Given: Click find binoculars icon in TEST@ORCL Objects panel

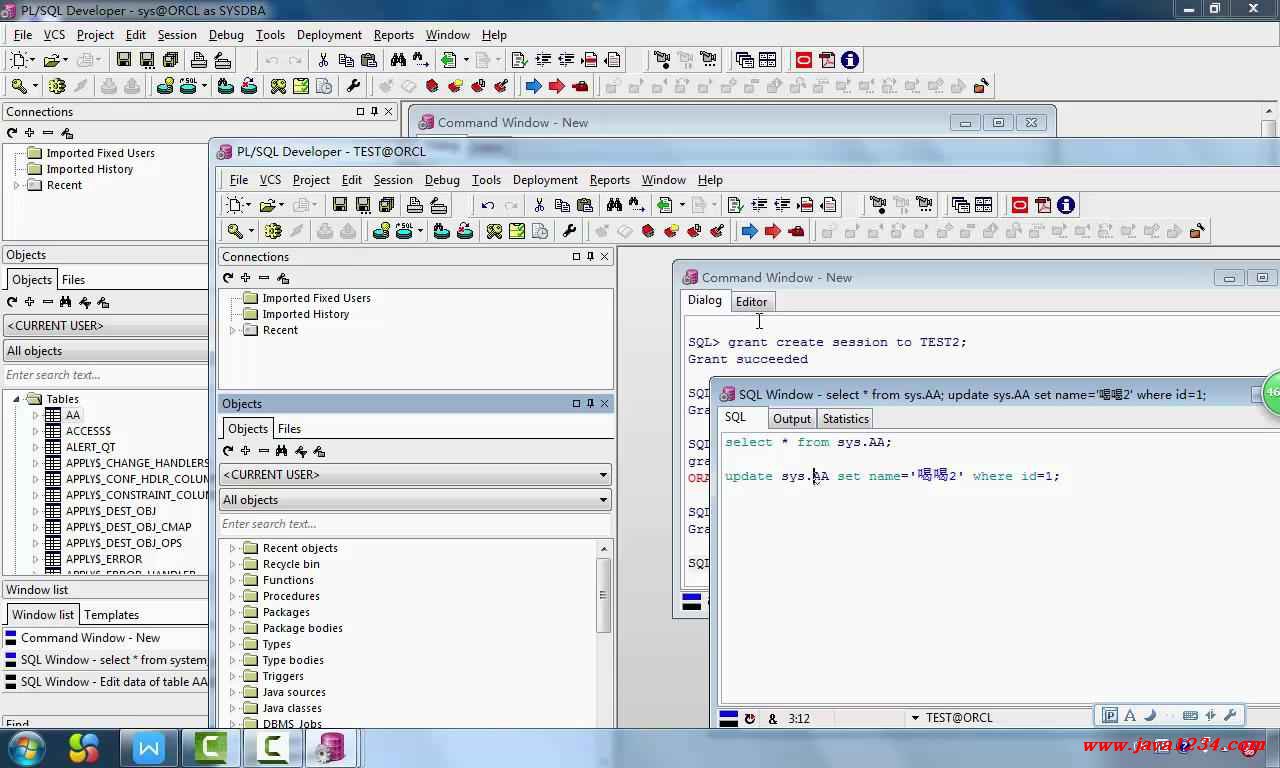Looking at the screenshot, I should click(x=282, y=451).
